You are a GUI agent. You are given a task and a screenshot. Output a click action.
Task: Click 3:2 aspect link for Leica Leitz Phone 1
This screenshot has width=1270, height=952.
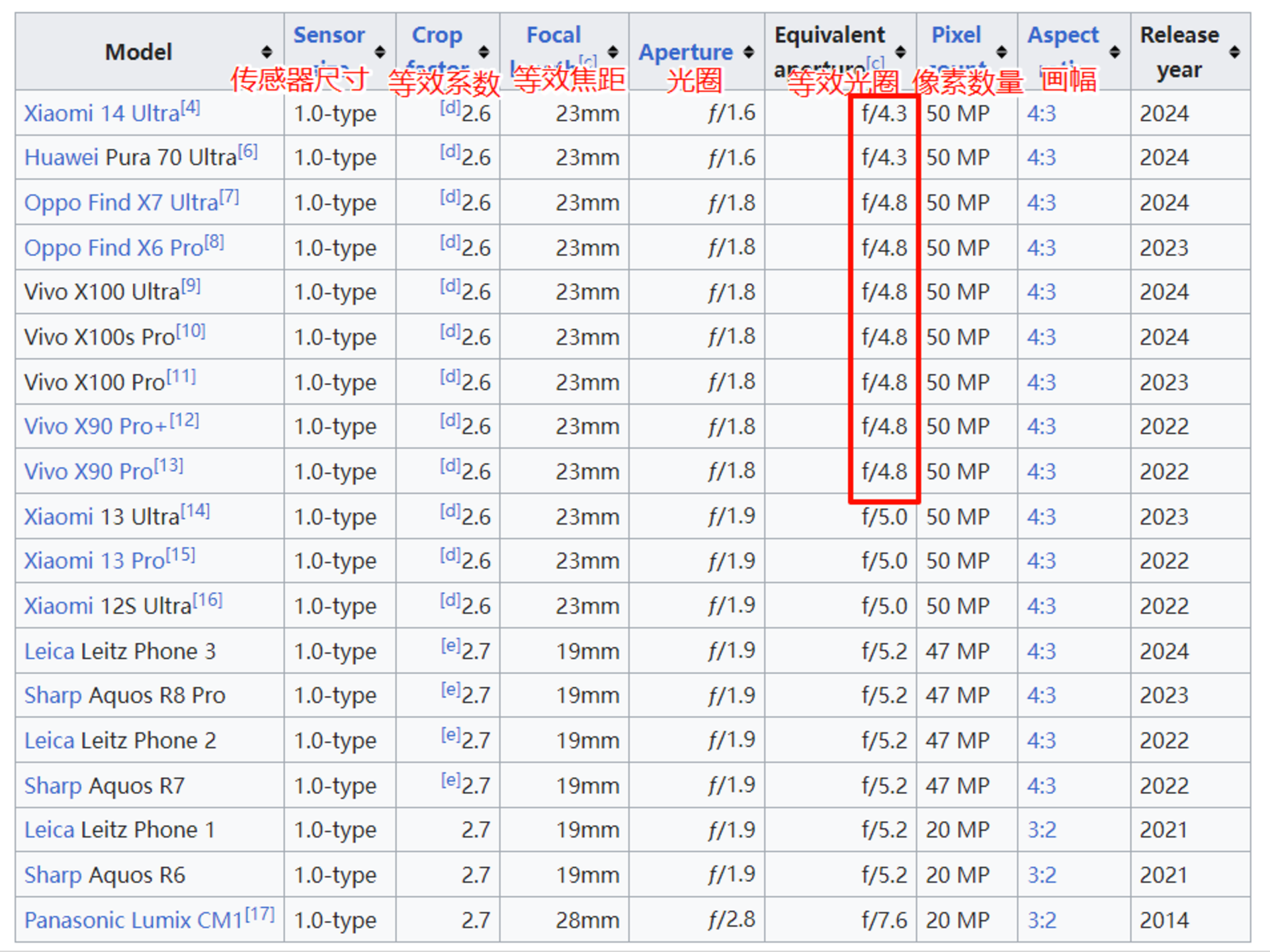pos(1041,830)
